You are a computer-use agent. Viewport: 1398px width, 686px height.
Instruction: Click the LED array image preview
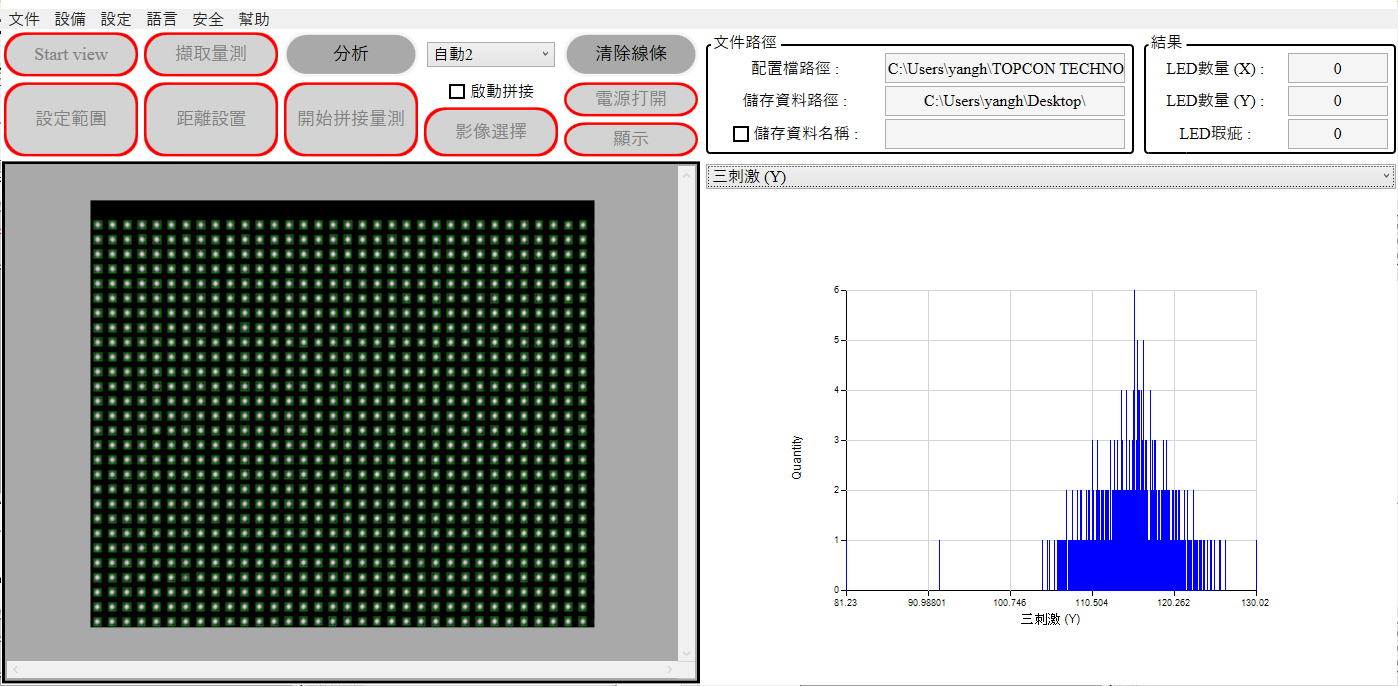342,413
